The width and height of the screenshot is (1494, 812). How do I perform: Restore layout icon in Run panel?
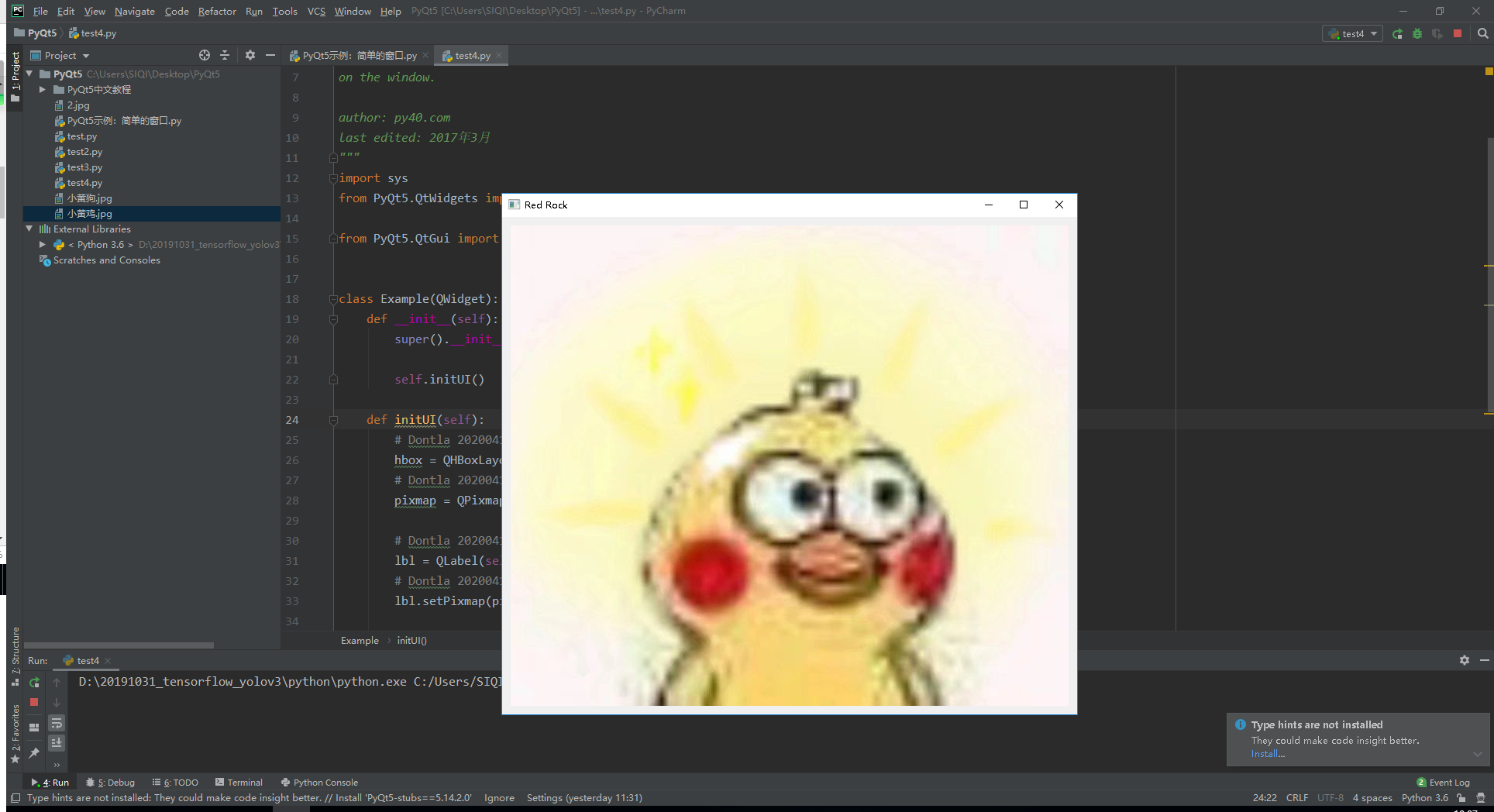34,727
